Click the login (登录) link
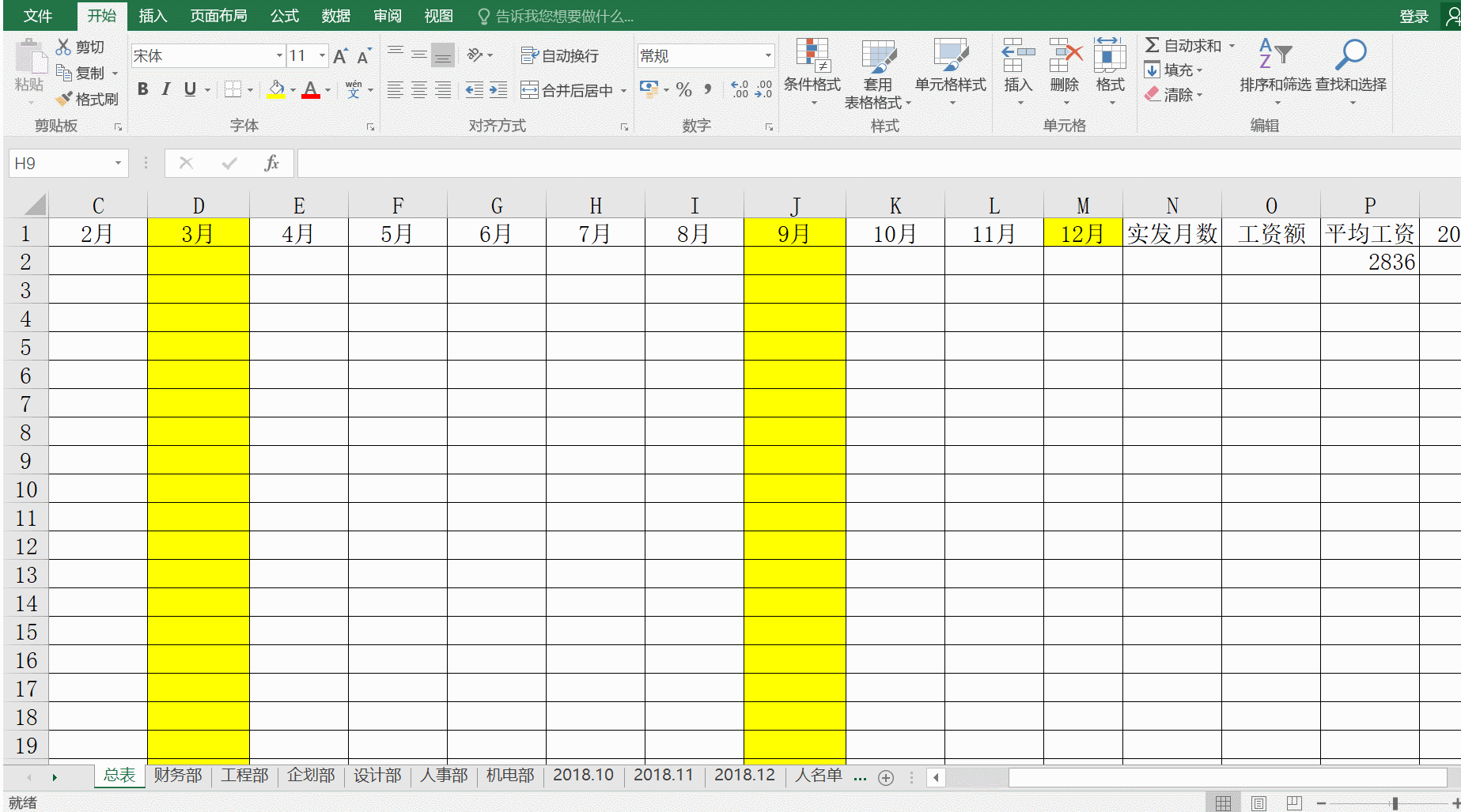 pyautogui.click(x=1414, y=17)
